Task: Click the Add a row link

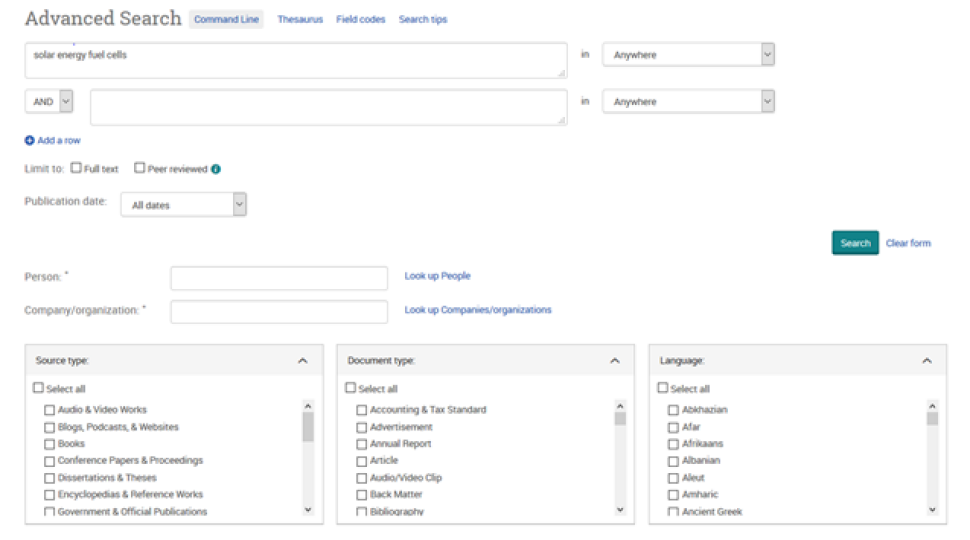Action: tap(59, 140)
